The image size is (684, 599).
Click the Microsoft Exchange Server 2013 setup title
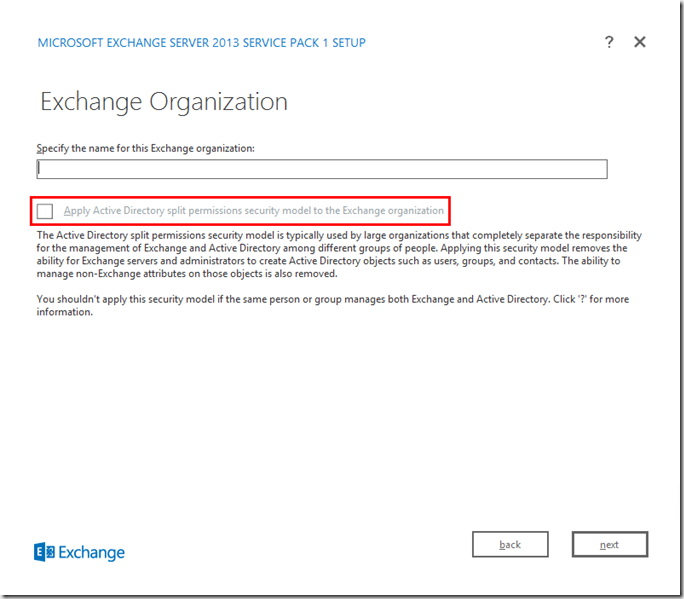click(x=201, y=43)
